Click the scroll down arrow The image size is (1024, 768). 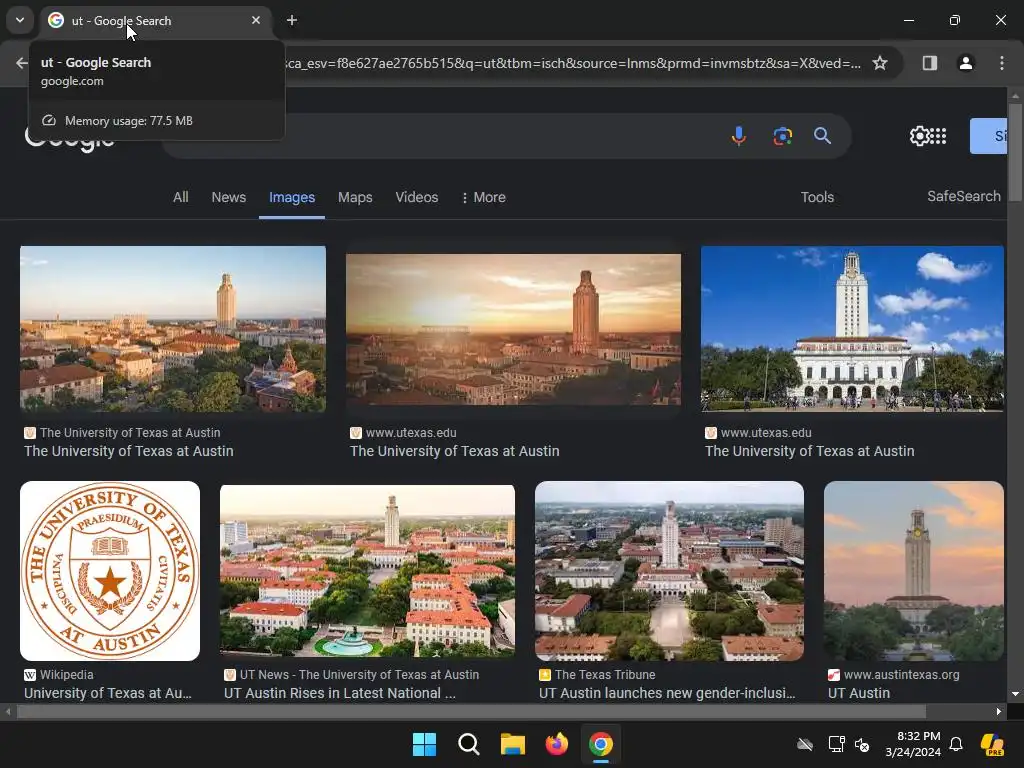[1015, 694]
